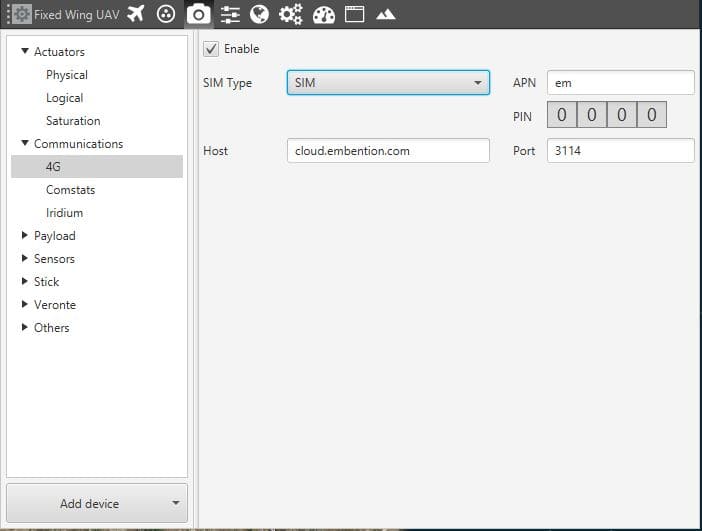Image resolution: width=702 pixels, height=531 pixels.
Task: Open the sliders Control toolbar icon
Action: (x=230, y=14)
